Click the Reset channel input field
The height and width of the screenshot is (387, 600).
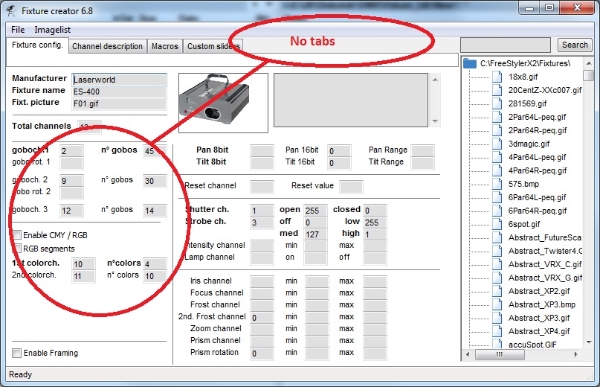(262, 187)
